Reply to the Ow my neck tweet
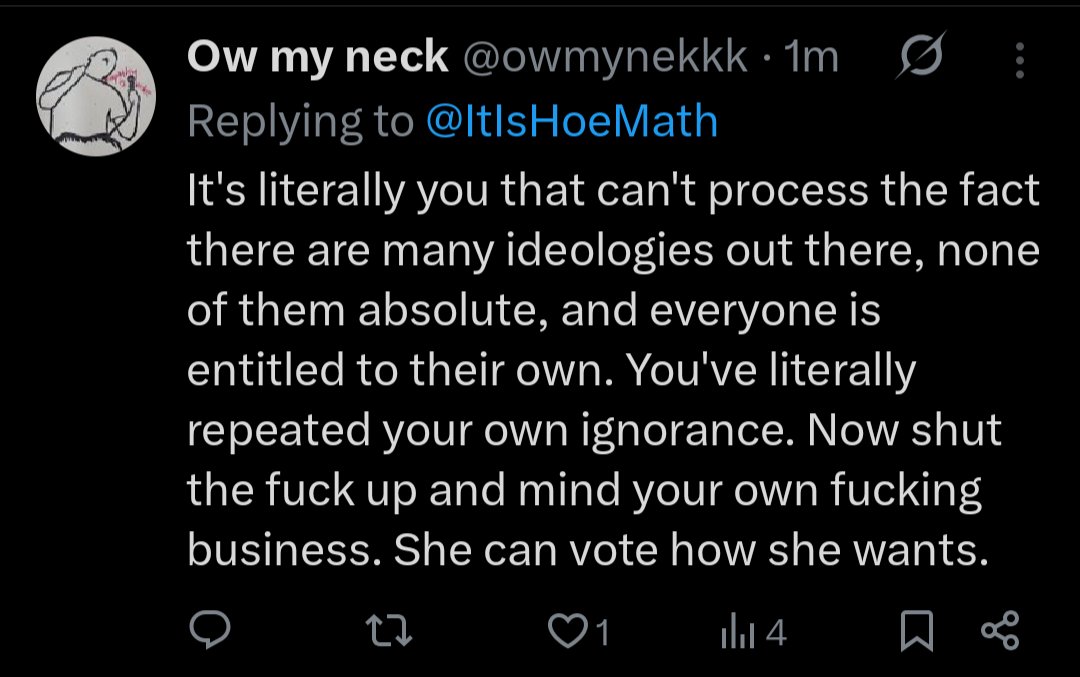The image size is (1080, 677). 210,631
